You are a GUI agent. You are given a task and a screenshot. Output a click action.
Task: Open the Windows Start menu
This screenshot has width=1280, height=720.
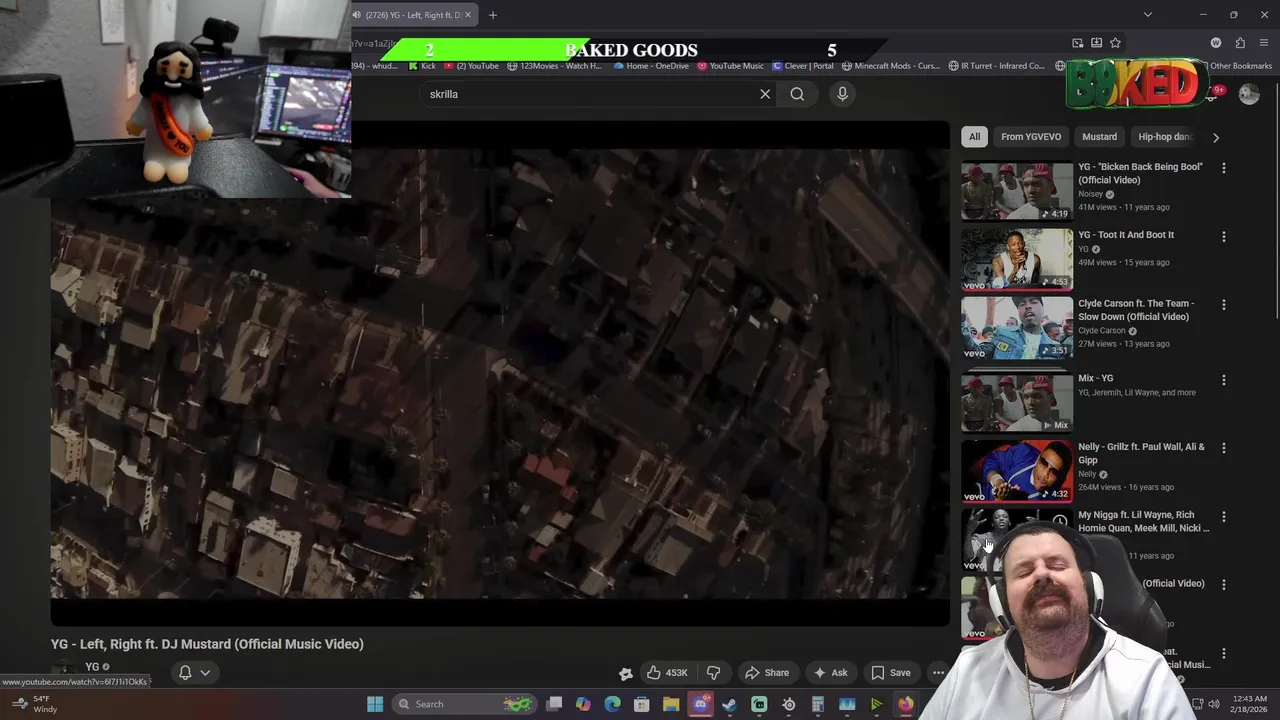coord(375,704)
